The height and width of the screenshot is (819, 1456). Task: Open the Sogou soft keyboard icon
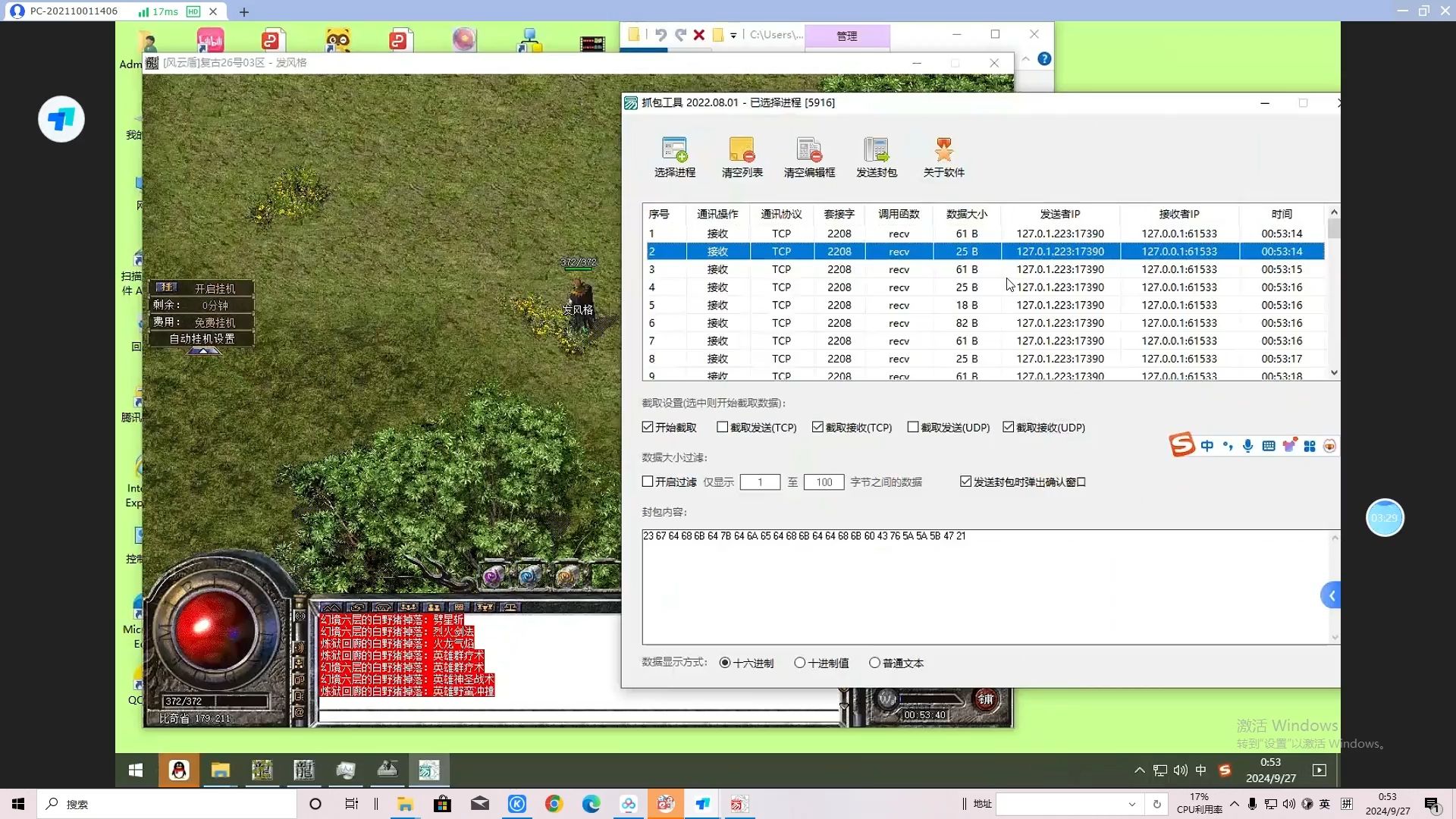click(x=1268, y=446)
